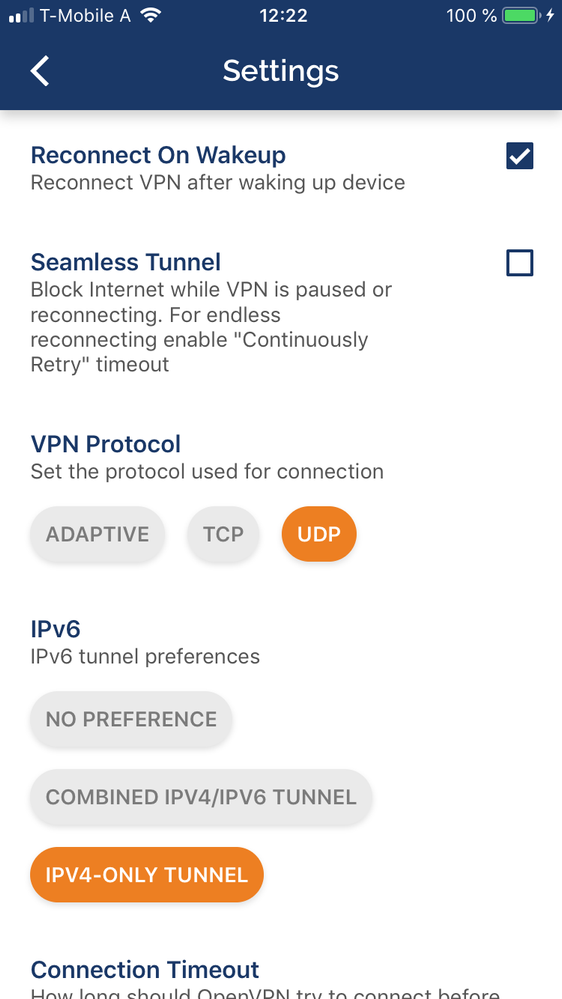The width and height of the screenshot is (562, 999).
Task: Tap the charging bolt icon
Action: [551, 16]
